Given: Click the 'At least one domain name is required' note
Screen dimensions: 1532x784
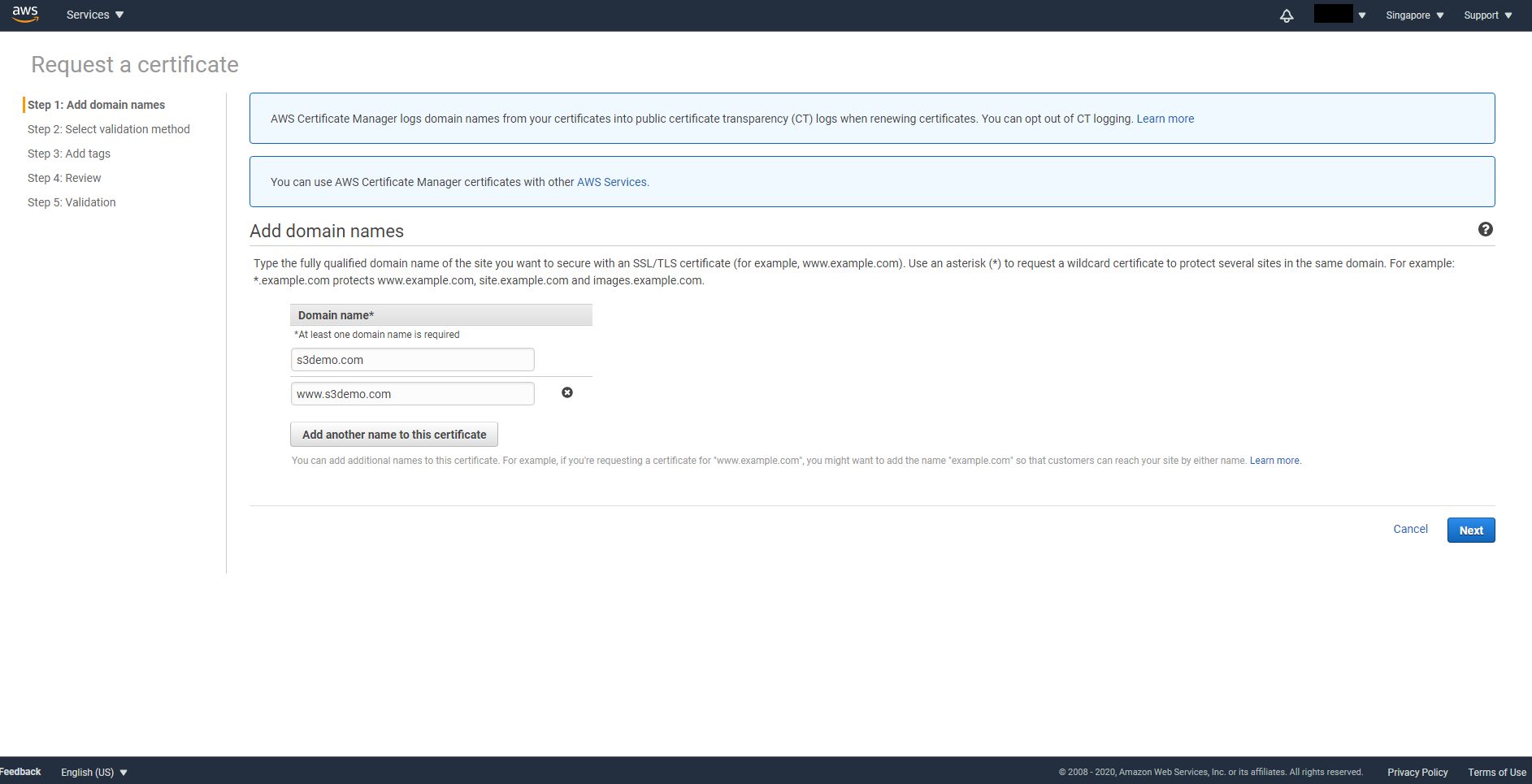Looking at the screenshot, I should pos(377,335).
